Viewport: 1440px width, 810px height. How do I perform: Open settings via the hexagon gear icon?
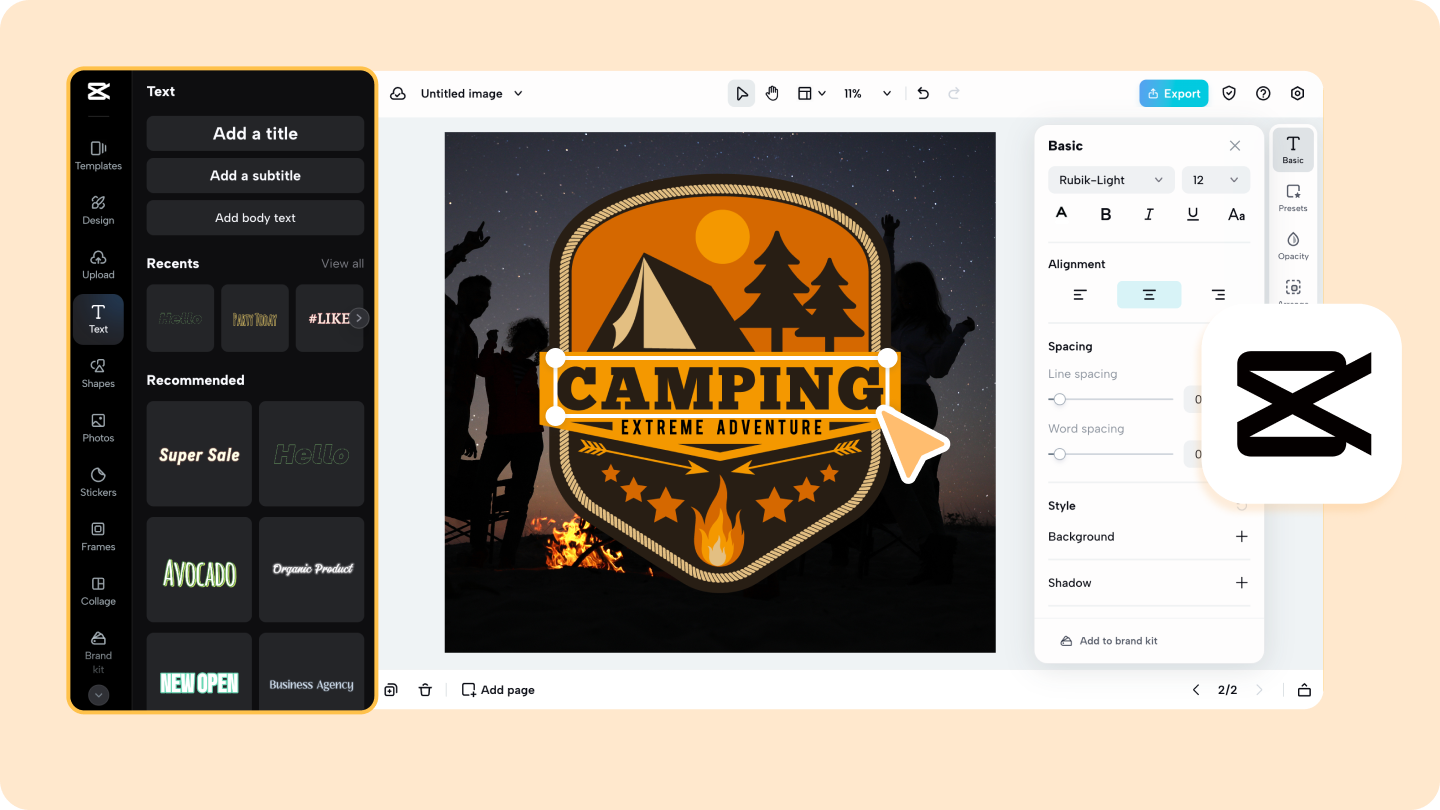[x=1297, y=93]
